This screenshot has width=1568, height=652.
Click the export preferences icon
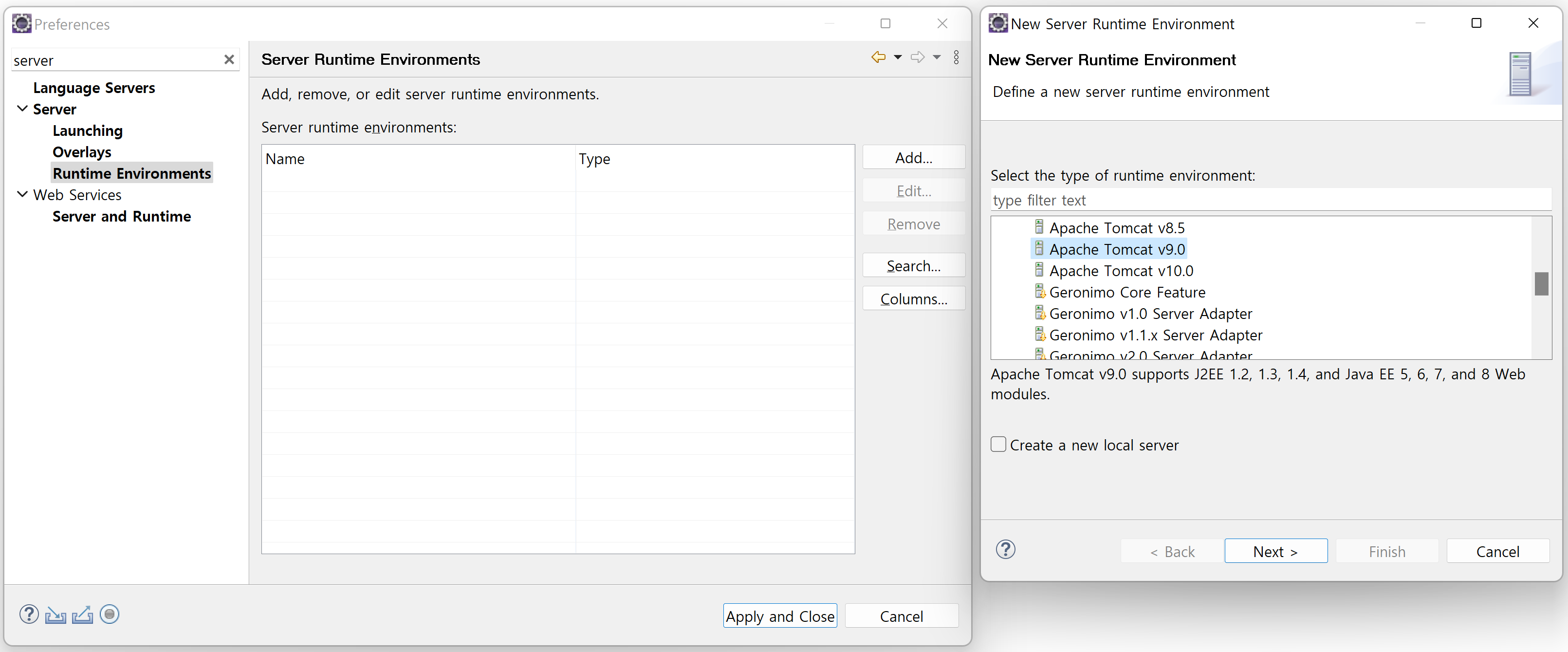click(82, 615)
